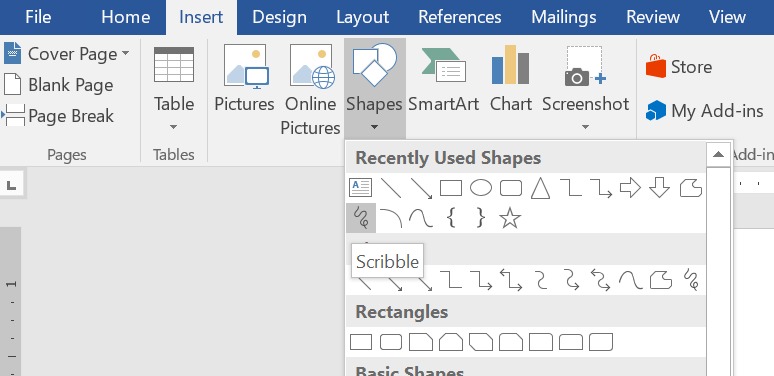
Task: Open the Office Store
Action: coord(679,67)
